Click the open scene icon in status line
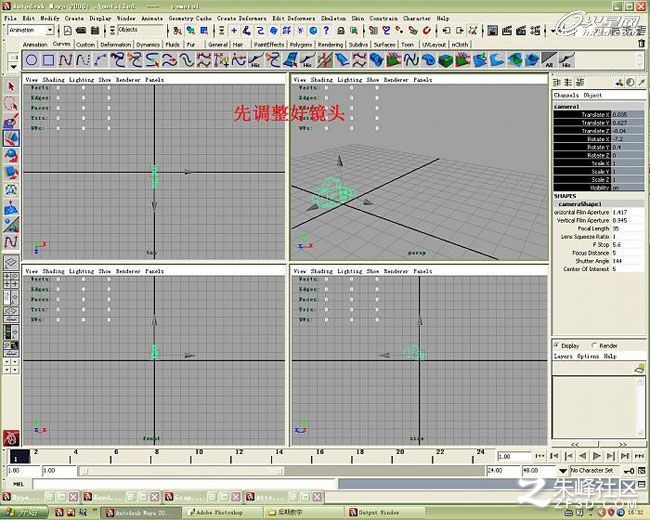 (x=81, y=30)
